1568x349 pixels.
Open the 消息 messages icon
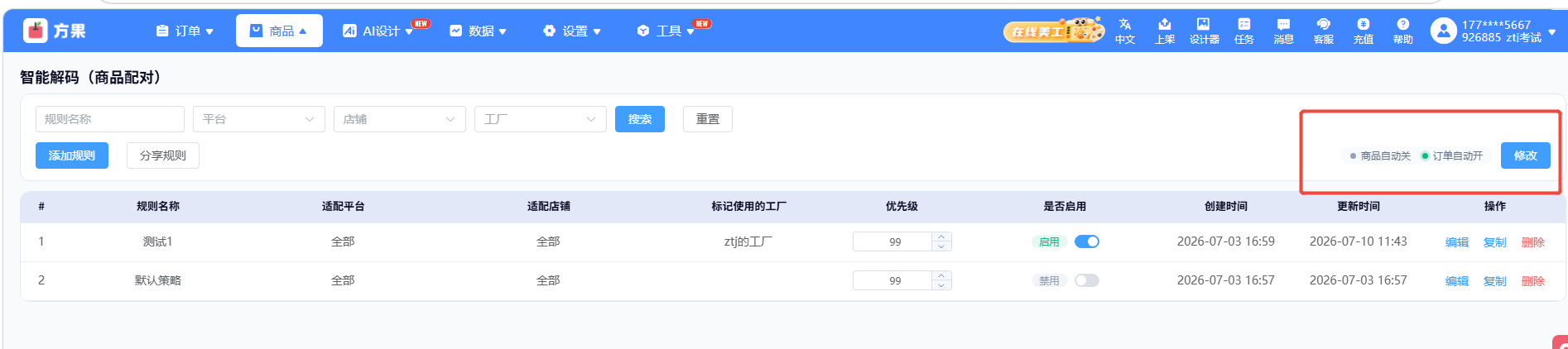[1283, 25]
